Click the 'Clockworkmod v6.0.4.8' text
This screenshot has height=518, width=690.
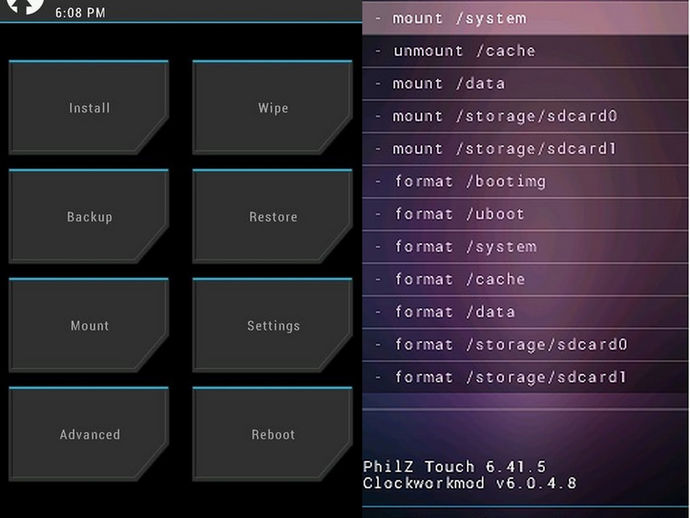pos(470,483)
